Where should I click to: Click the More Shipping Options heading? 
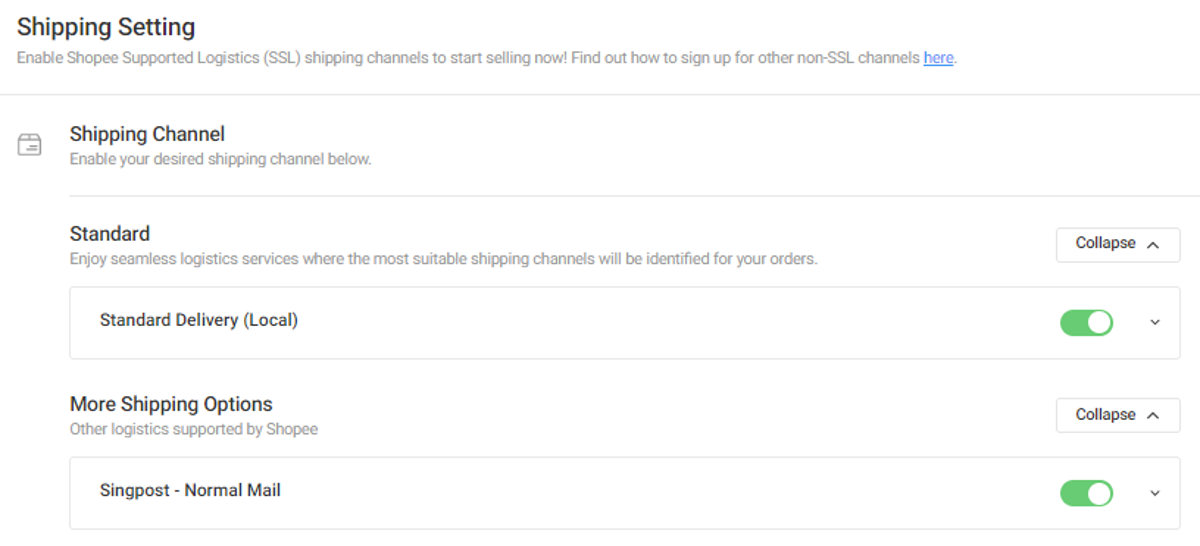tap(171, 404)
